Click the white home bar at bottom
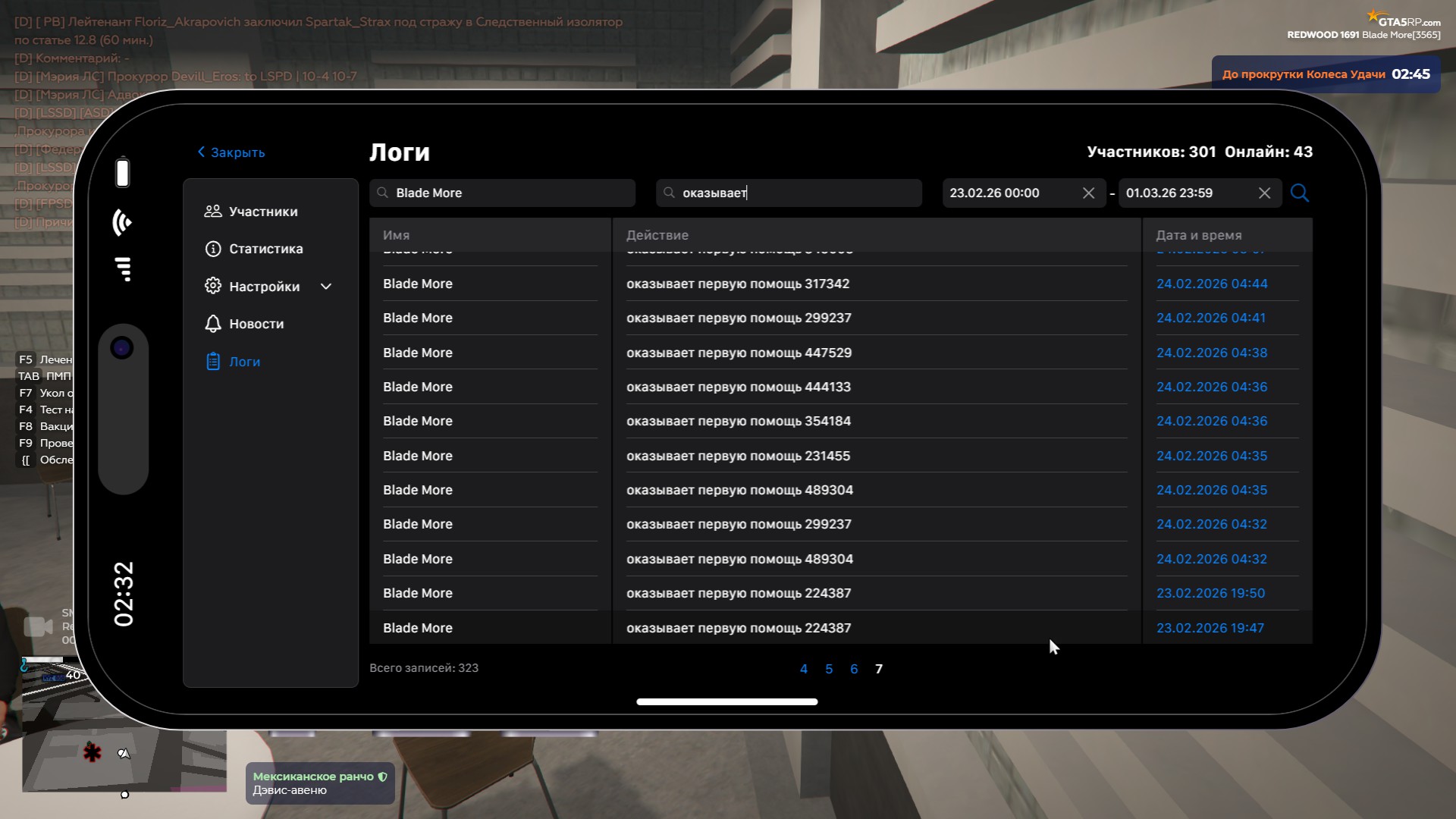 [726, 701]
